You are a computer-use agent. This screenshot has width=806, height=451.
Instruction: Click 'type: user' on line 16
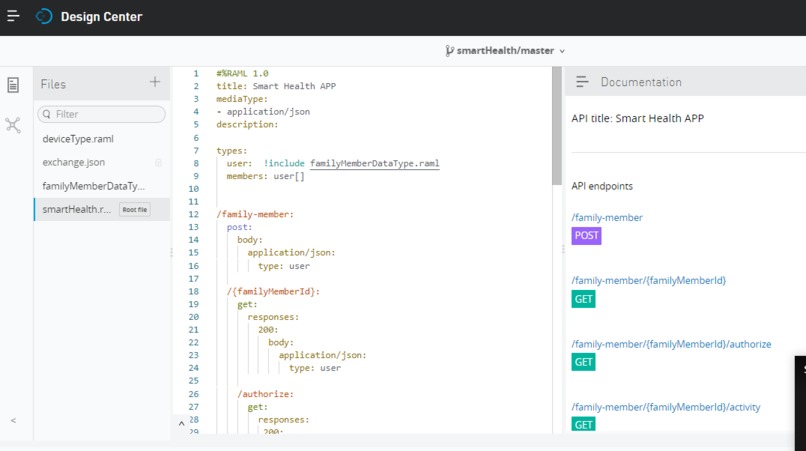(284, 266)
